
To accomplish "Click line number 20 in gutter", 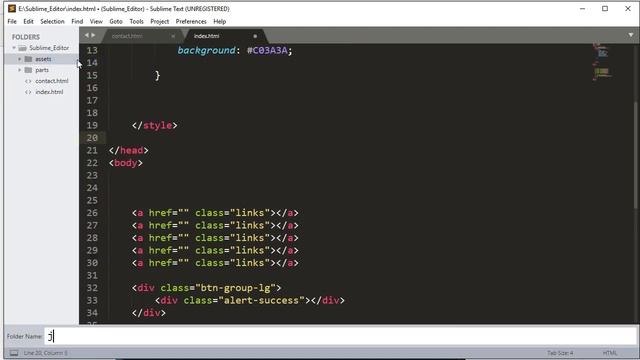I will click(x=92, y=138).
